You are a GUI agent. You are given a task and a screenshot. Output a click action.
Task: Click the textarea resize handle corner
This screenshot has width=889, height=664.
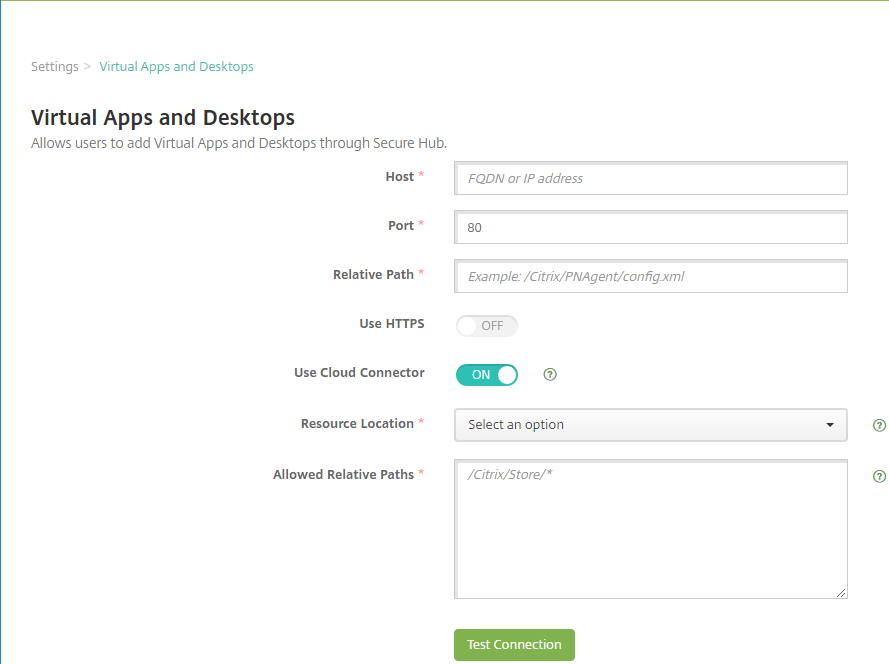(x=841, y=593)
